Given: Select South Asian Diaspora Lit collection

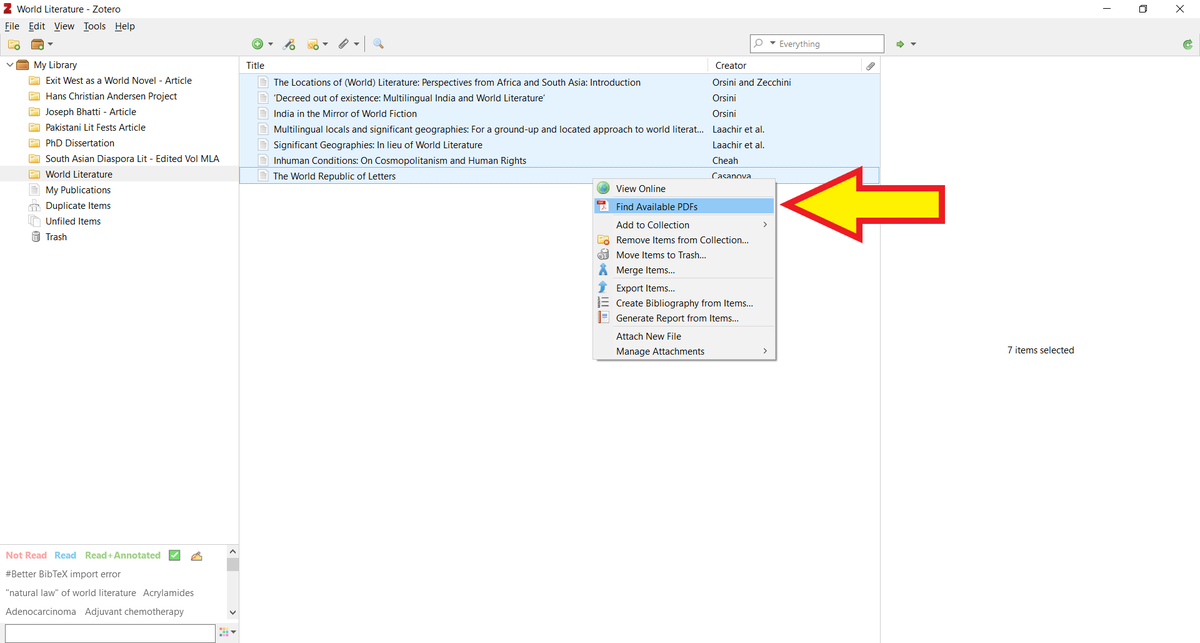Looking at the screenshot, I should [x=132, y=159].
